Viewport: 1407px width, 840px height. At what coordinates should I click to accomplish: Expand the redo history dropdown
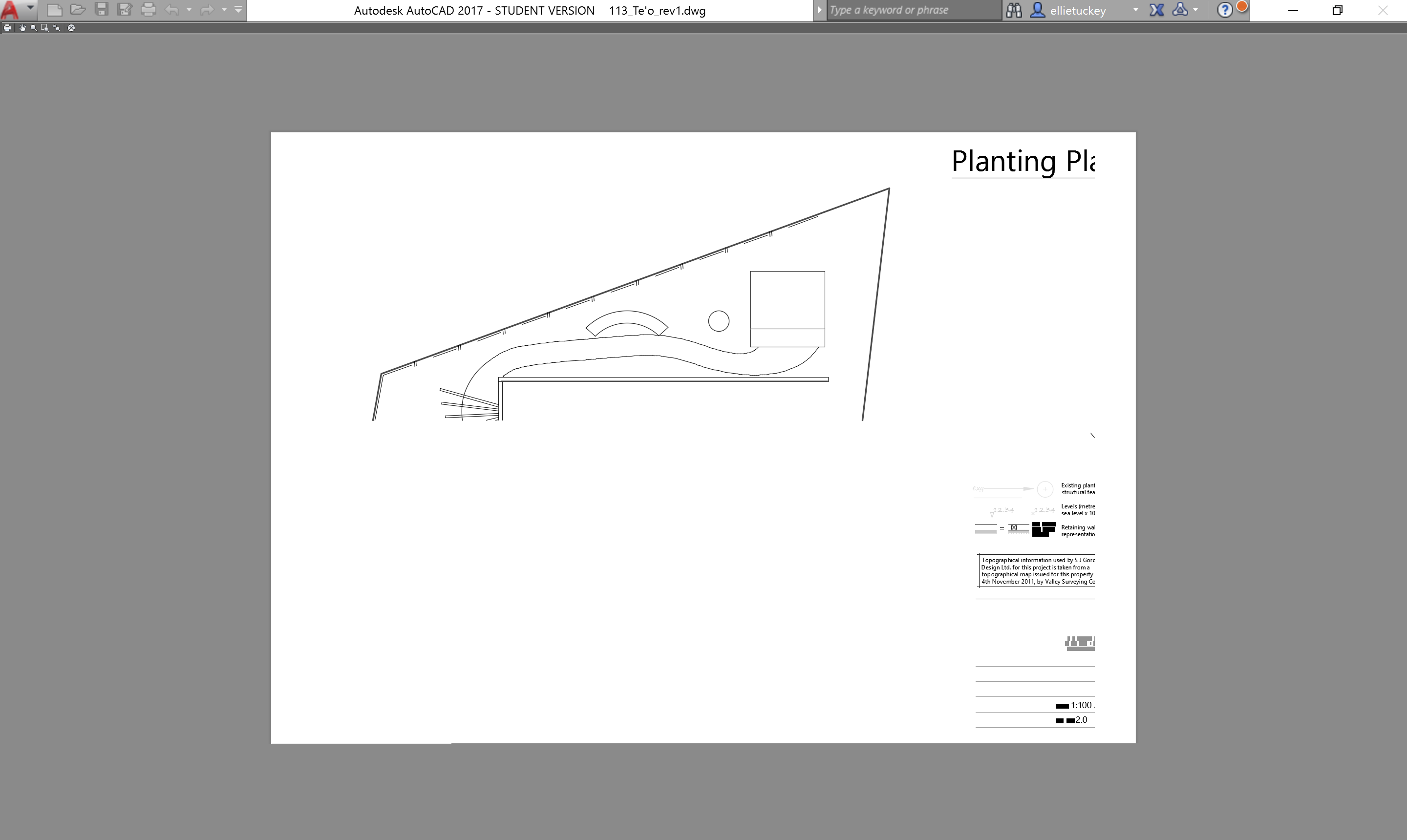224,10
